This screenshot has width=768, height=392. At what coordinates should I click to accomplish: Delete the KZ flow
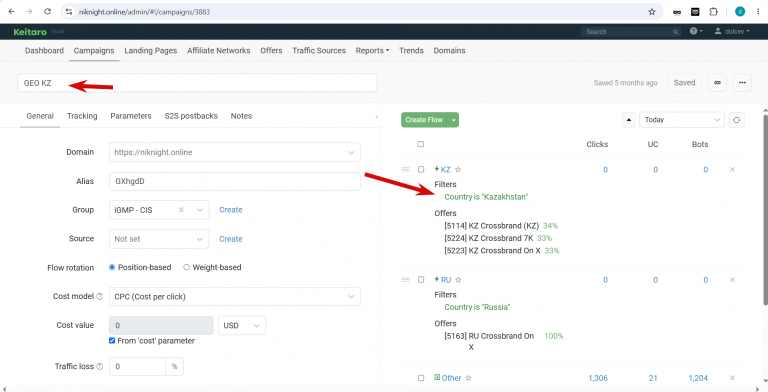coord(732,170)
